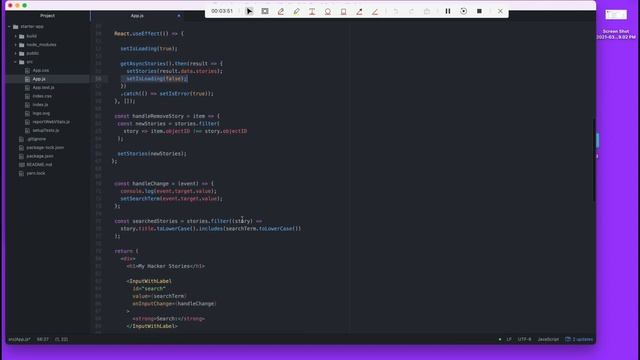
Task: Open package.json in the project tree
Action: pos(40,156)
